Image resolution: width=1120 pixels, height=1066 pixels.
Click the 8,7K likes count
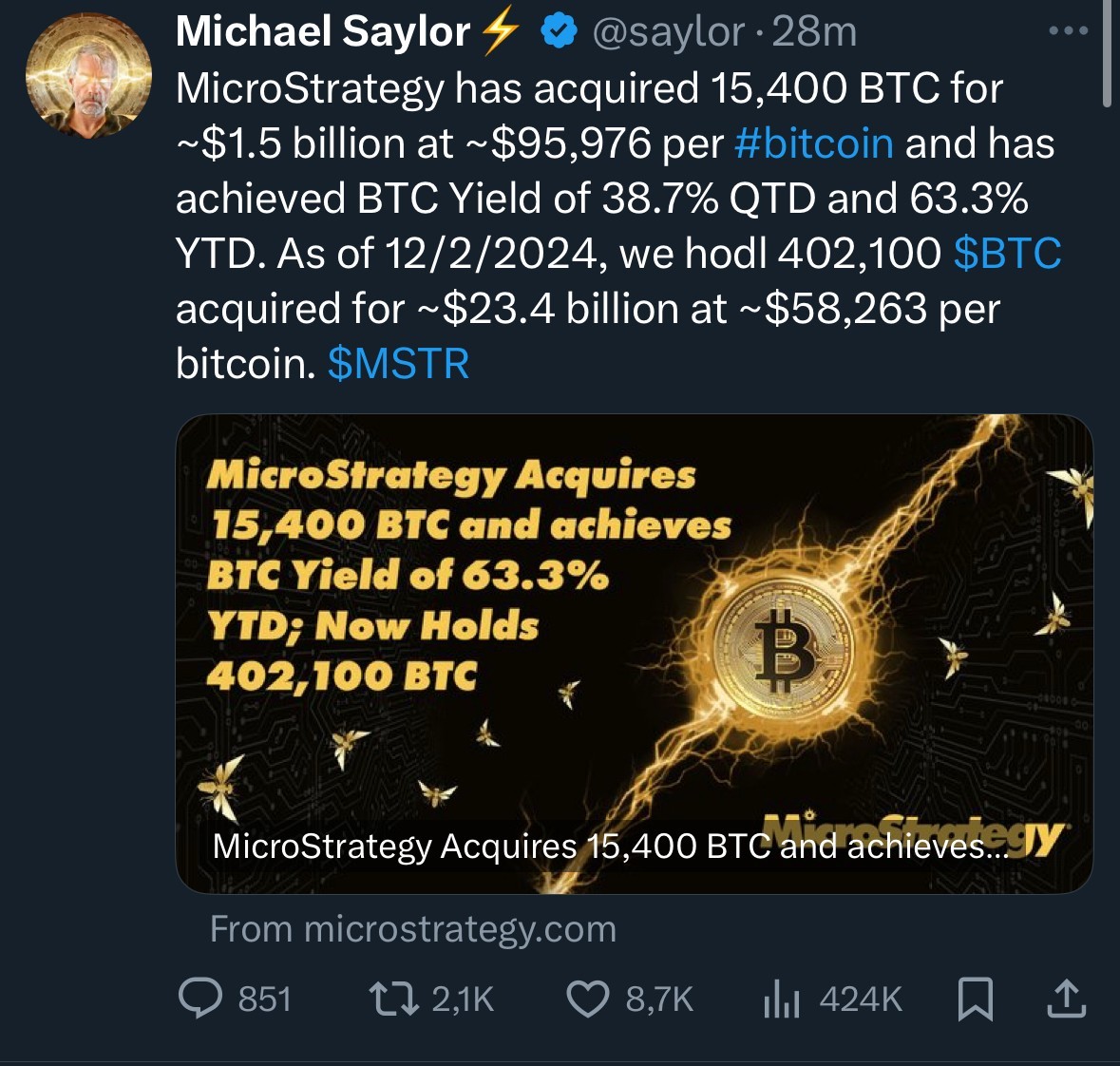(659, 999)
